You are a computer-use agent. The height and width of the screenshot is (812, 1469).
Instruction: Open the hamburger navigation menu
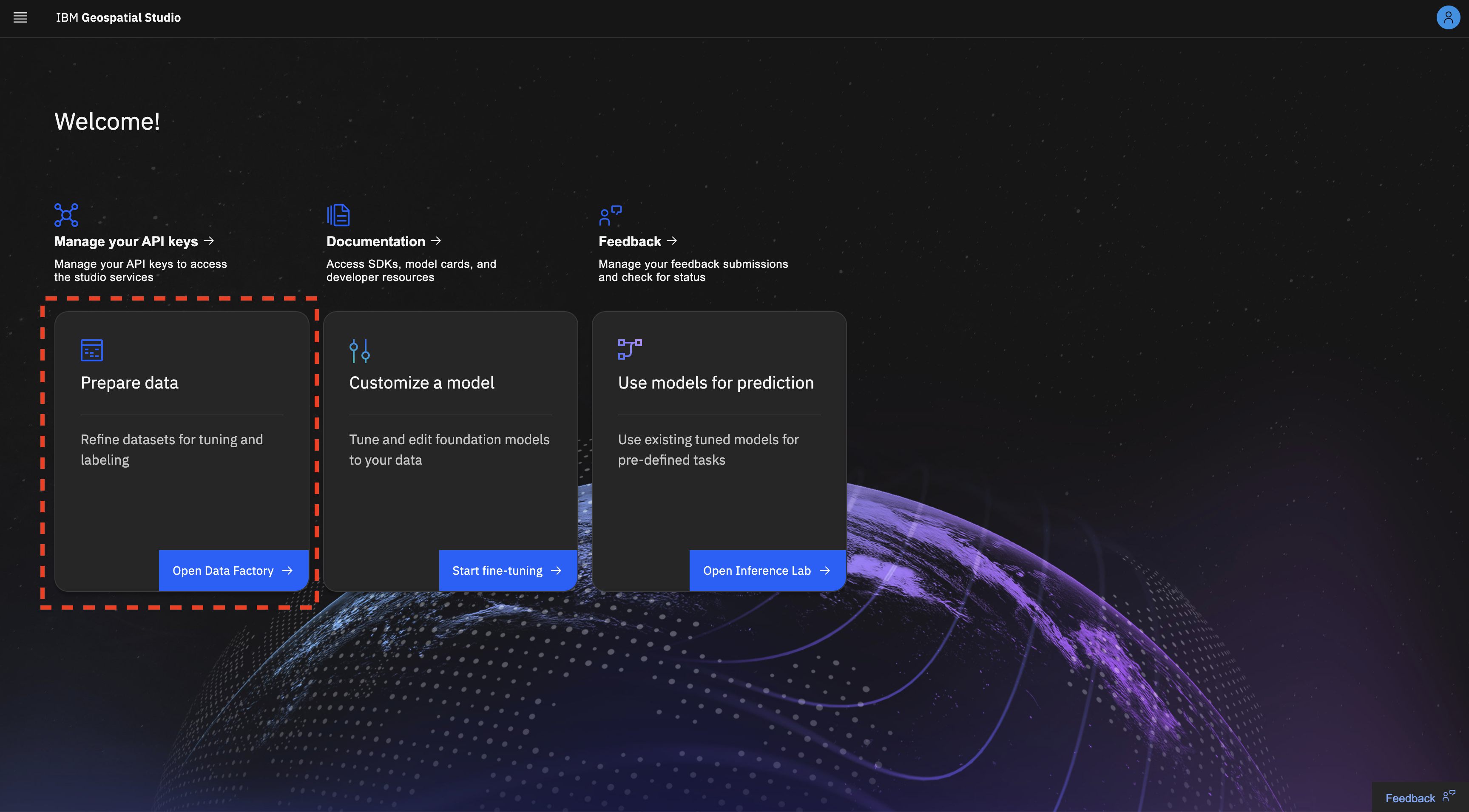tap(20, 18)
